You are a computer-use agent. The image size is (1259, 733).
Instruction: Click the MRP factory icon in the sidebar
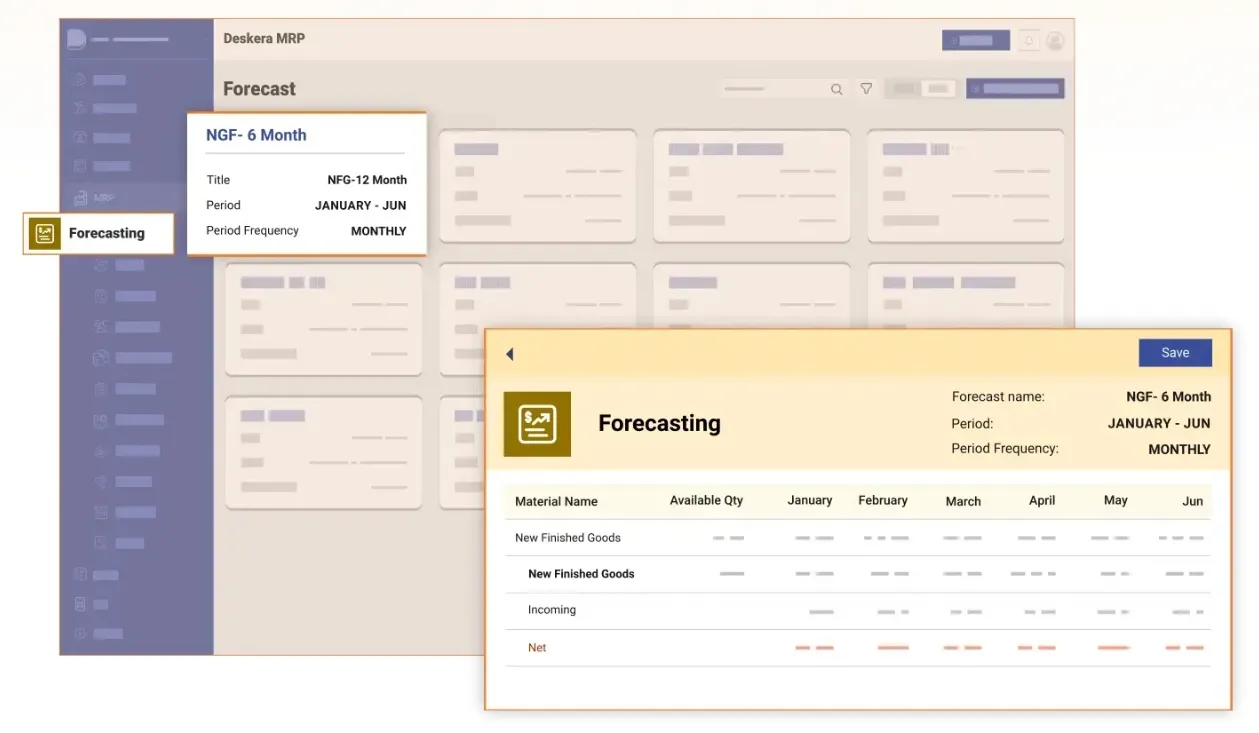pyautogui.click(x=80, y=198)
